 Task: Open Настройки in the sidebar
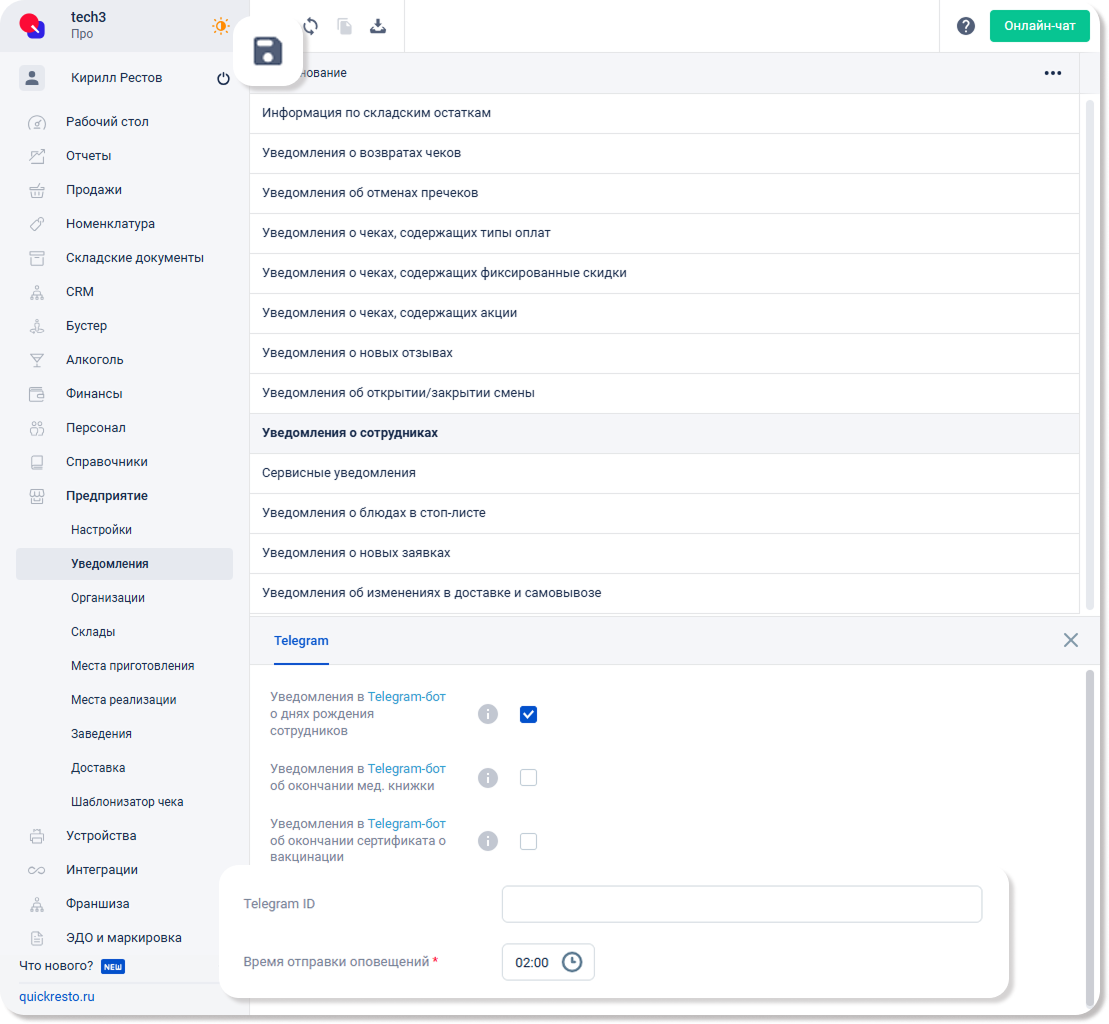click(x=101, y=530)
